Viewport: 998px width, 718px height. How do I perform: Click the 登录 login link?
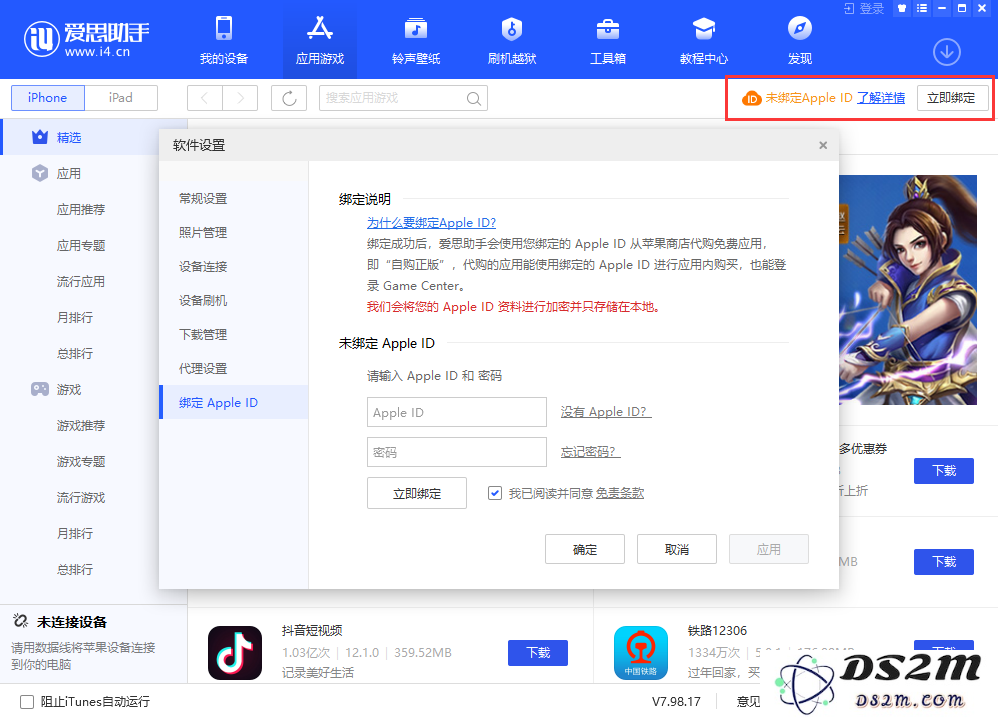pyautogui.click(x=864, y=8)
